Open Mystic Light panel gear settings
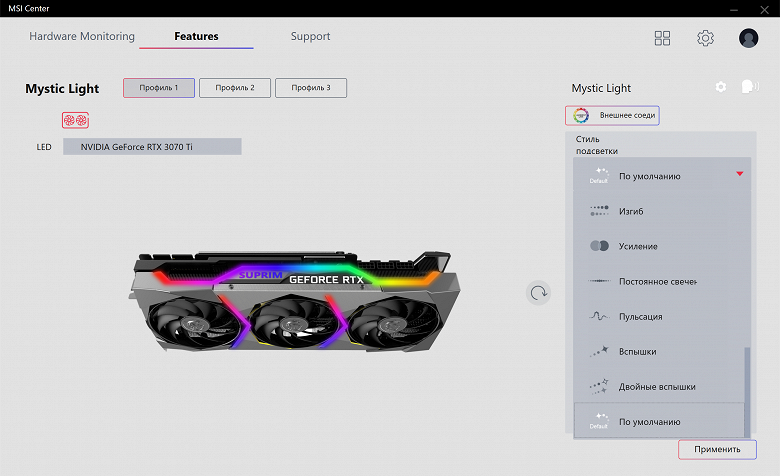Viewport: 780px width, 476px height. pyautogui.click(x=720, y=87)
